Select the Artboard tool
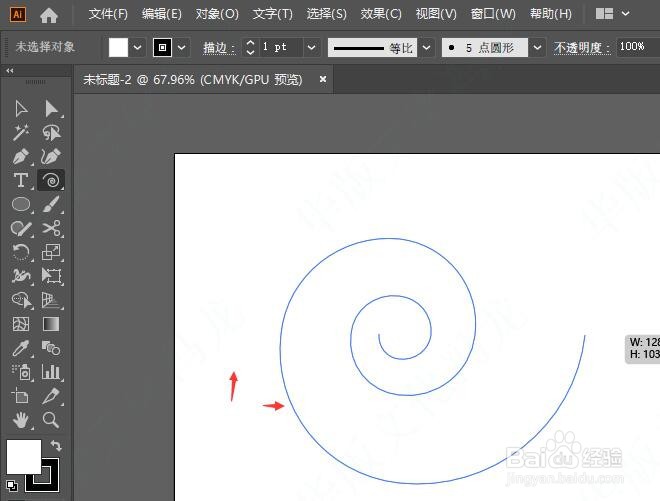Screen dimensions: 660x501 coord(21,396)
